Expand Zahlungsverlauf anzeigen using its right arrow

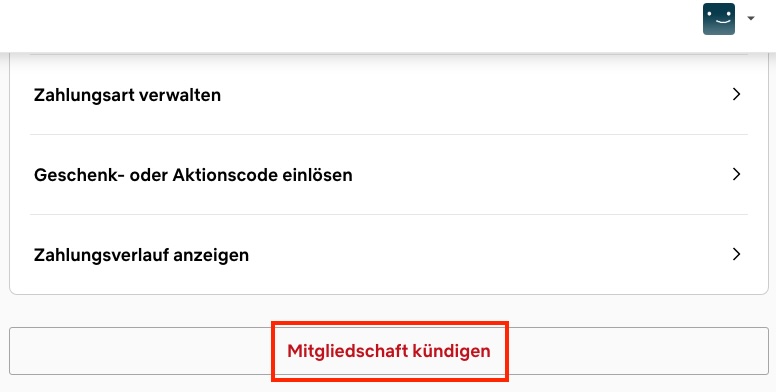click(x=736, y=254)
